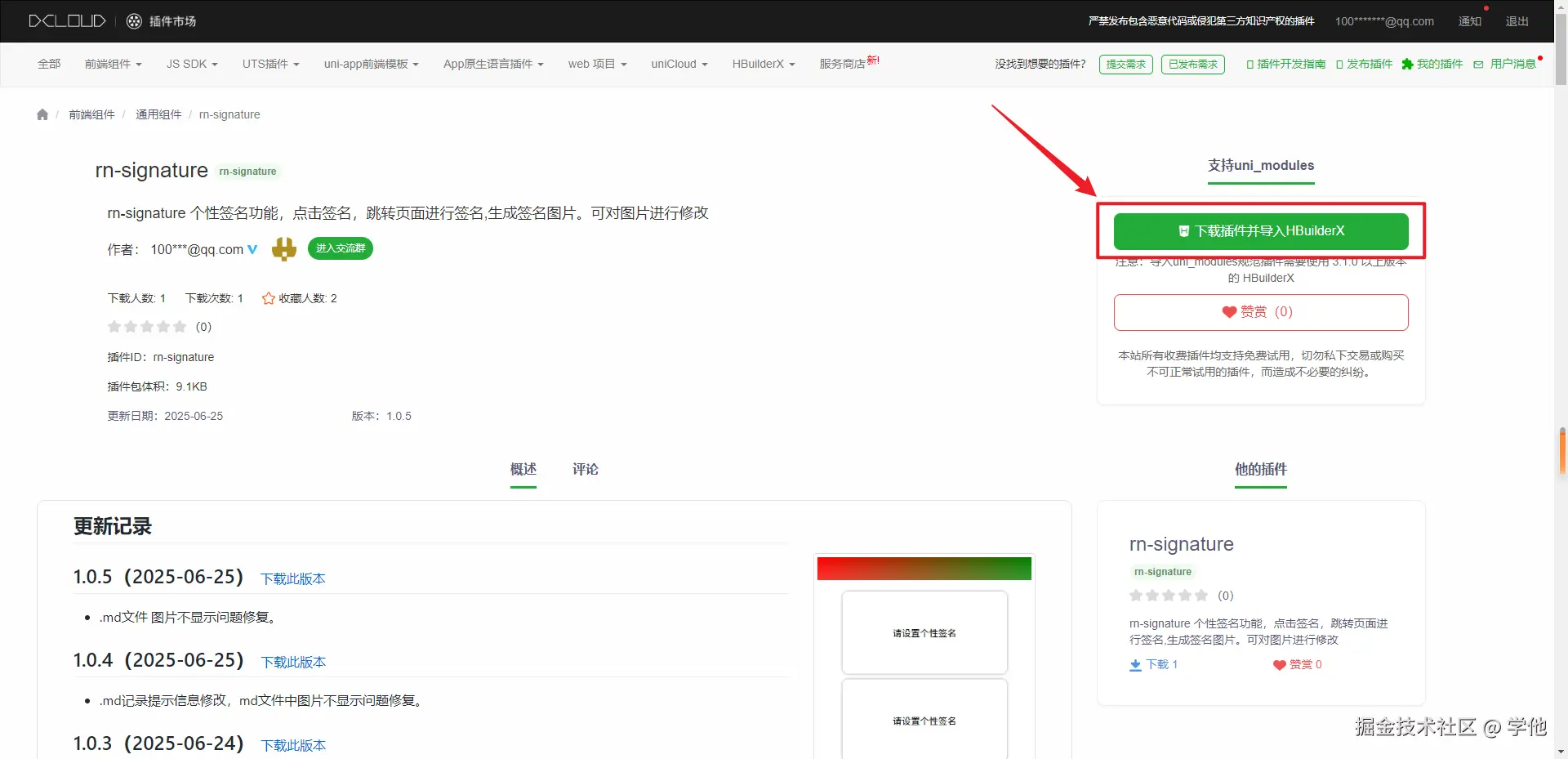Click the envelope icon of 用户消息

click(x=1478, y=65)
